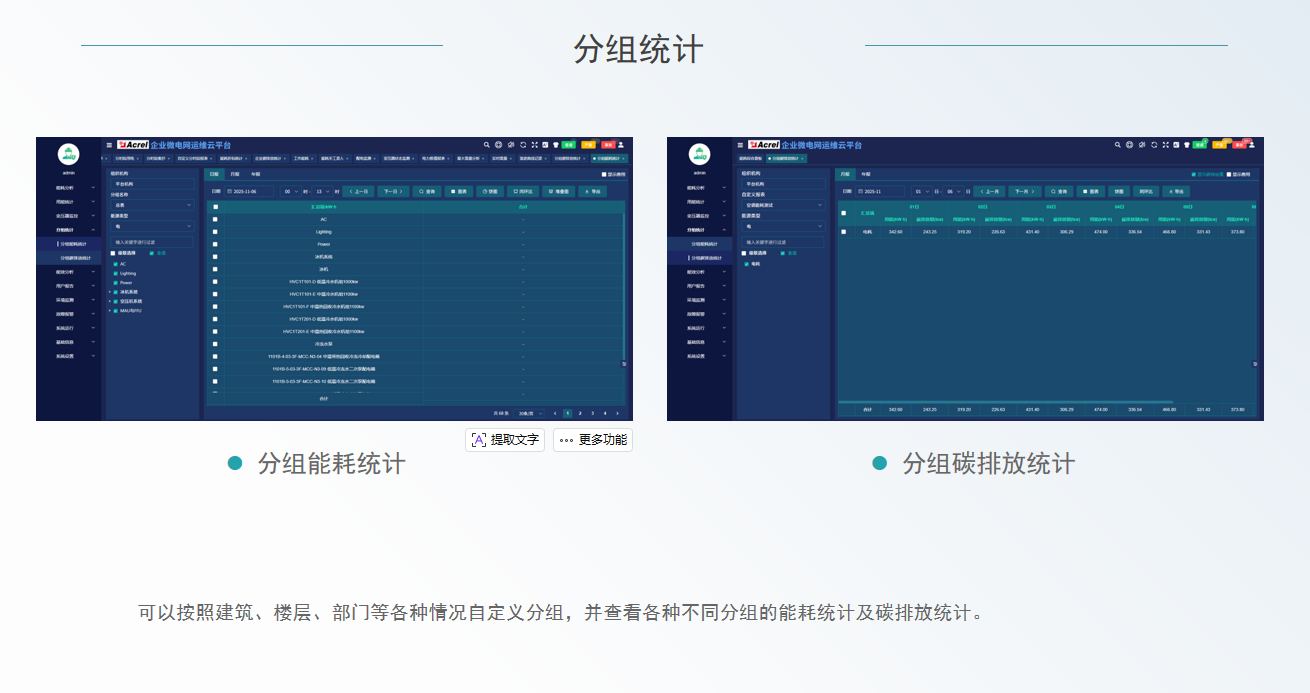Click the globe icon in right screenshot header
The height and width of the screenshot is (693, 1310).
pyautogui.click(x=1130, y=145)
